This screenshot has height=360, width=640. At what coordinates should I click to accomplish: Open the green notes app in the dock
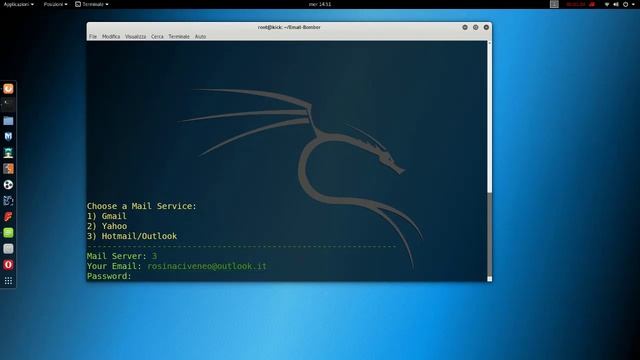[8, 233]
